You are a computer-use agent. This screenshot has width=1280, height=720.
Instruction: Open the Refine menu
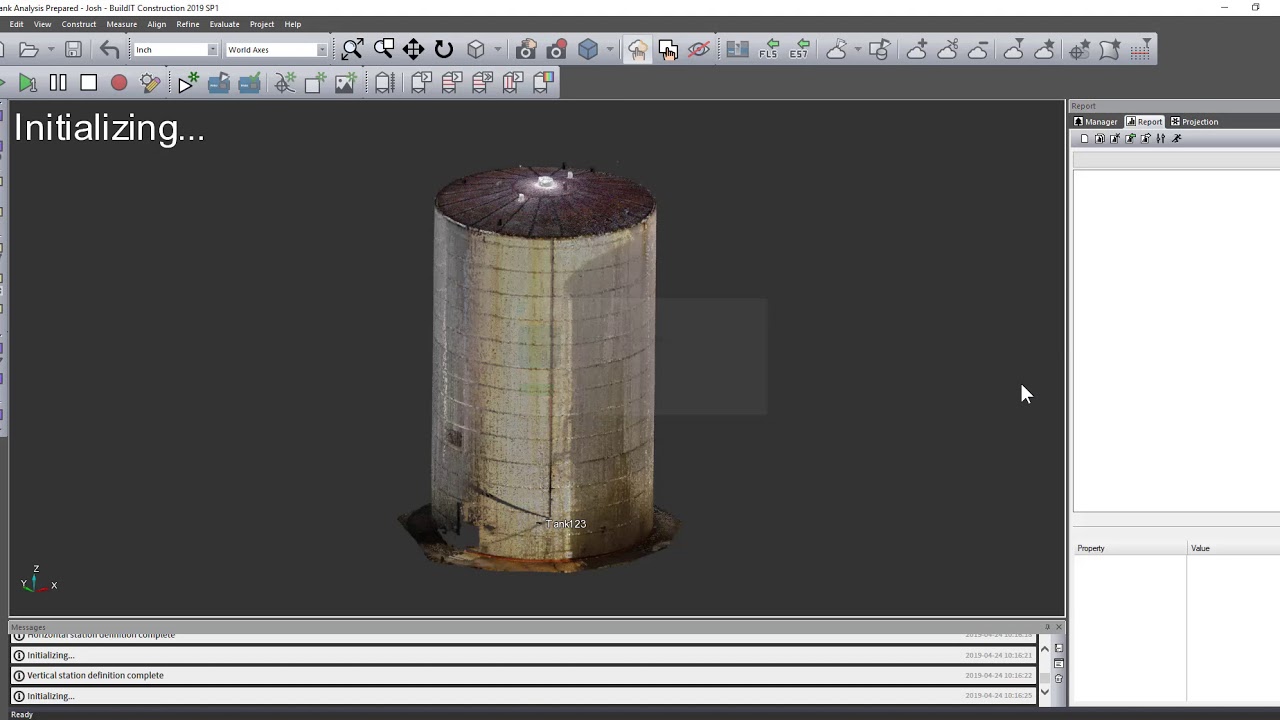tap(188, 24)
